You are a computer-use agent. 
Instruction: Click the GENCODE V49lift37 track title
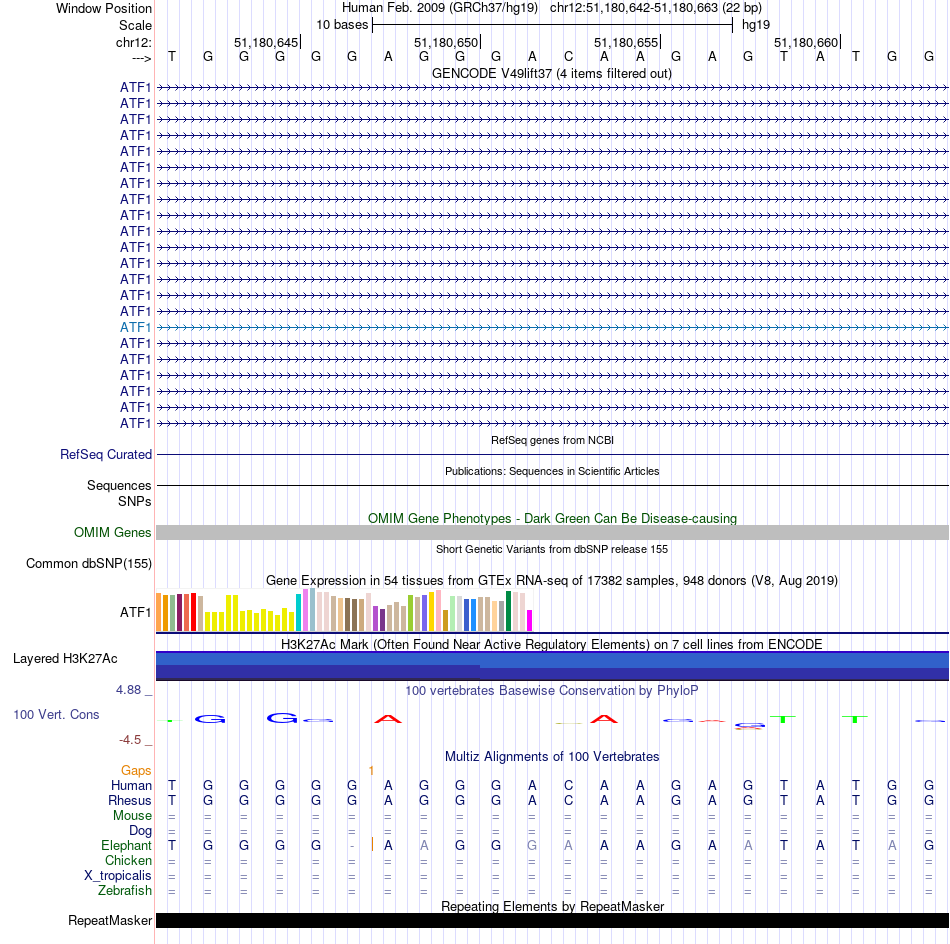click(x=552, y=73)
